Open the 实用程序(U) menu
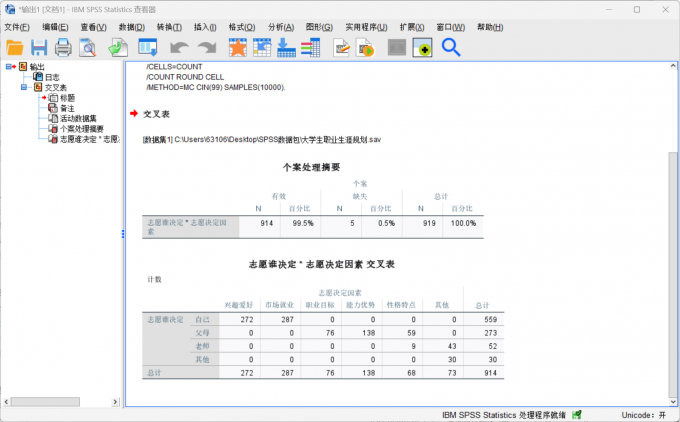The width and height of the screenshot is (680, 422). [x=366, y=27]
